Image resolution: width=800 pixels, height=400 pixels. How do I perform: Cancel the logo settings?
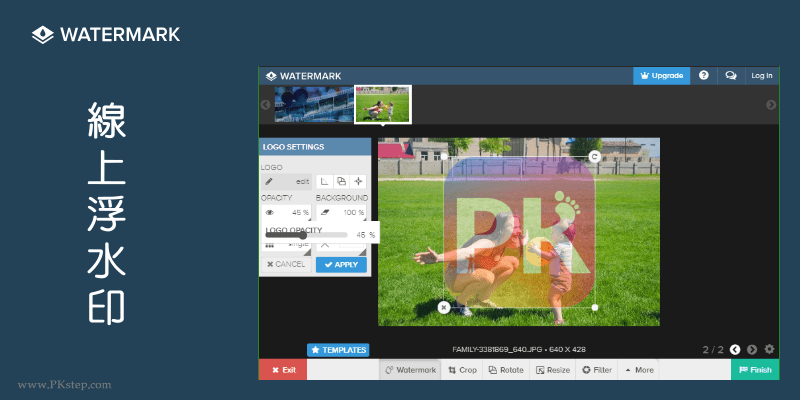(286, 264)
